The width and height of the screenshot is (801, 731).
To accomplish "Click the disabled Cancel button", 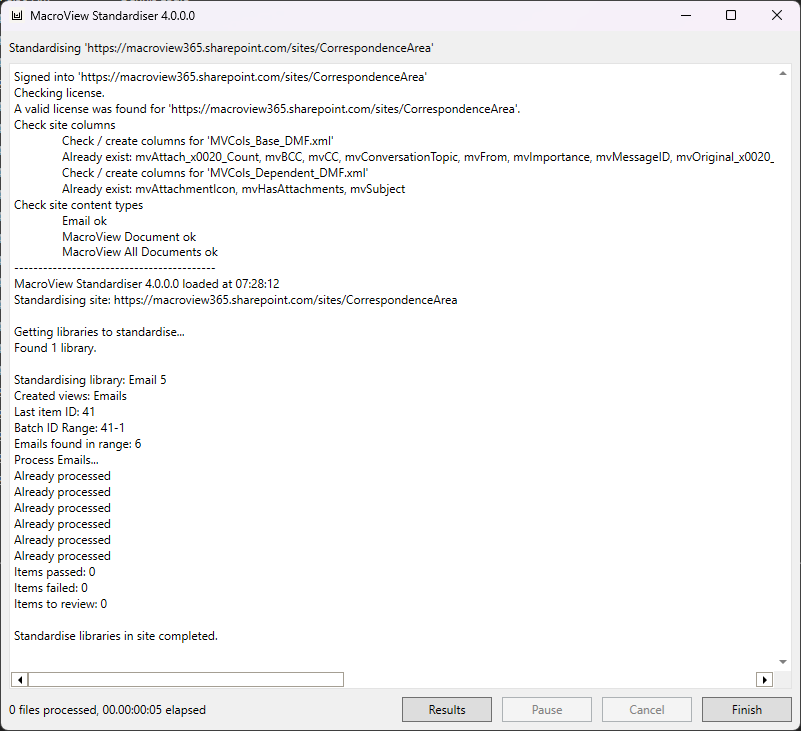I will coord(647,710).
